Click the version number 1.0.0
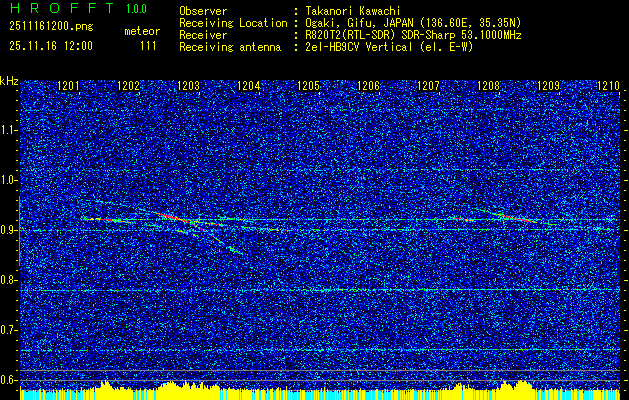The width and height of the screenshot is (629, 400). 136,8
